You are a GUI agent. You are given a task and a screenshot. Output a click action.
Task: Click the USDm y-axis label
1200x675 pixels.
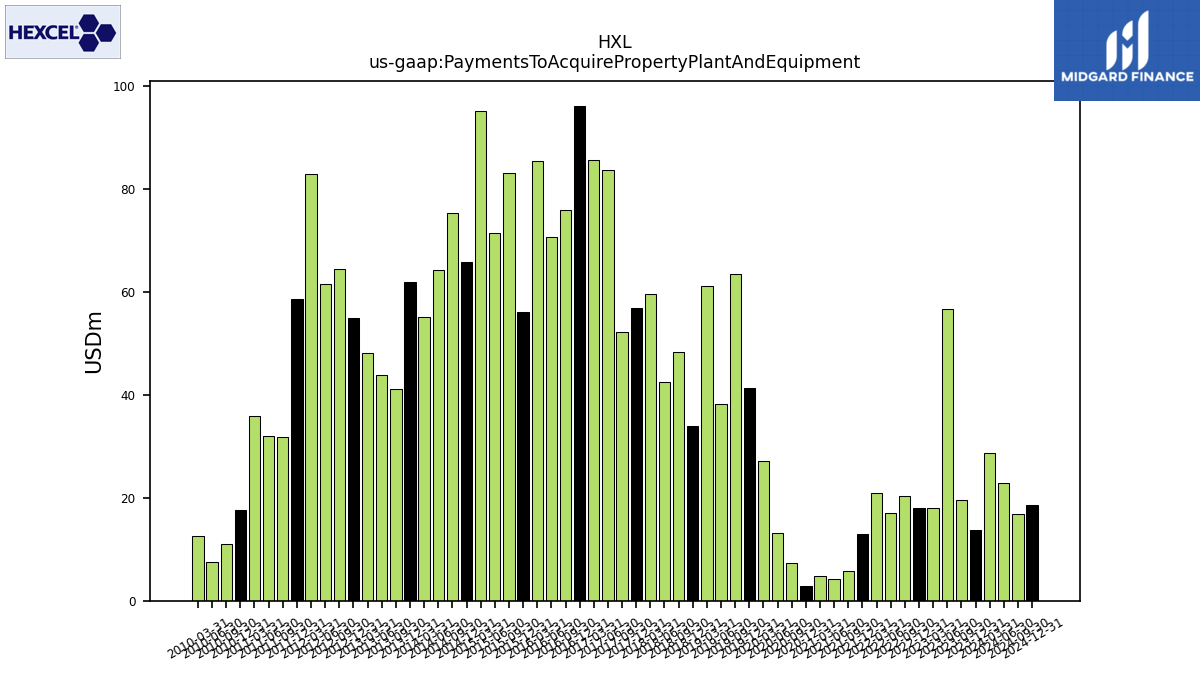click(94, 342)
